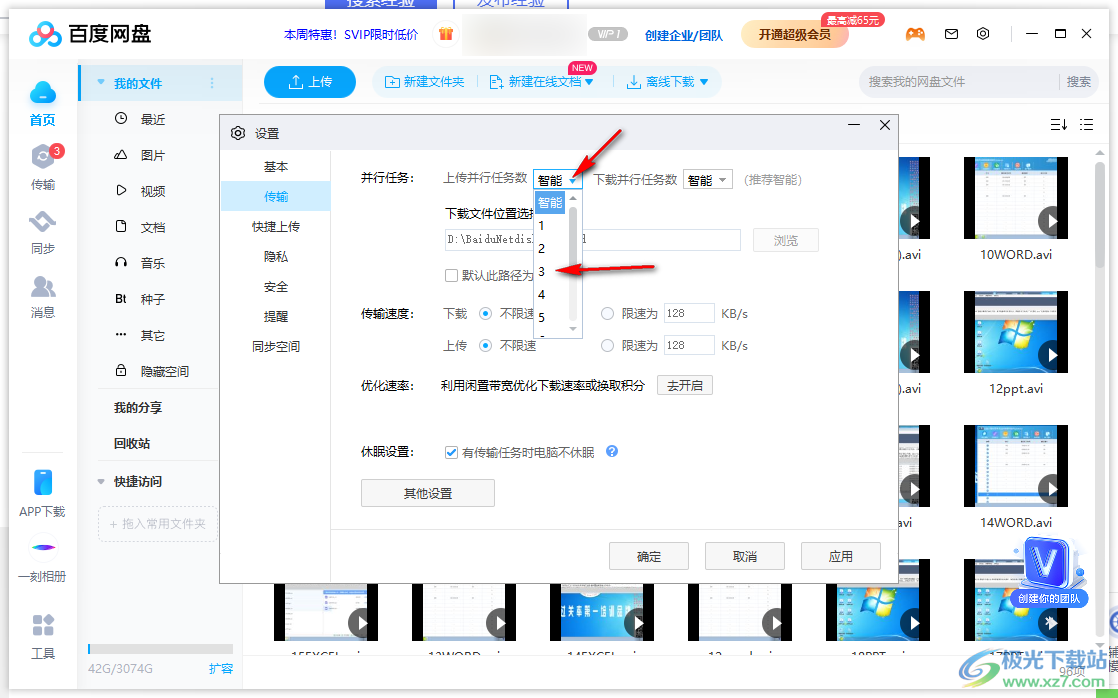The image size is (1118, 698).
Task: Switch to list view icon
Action: 1087,125
